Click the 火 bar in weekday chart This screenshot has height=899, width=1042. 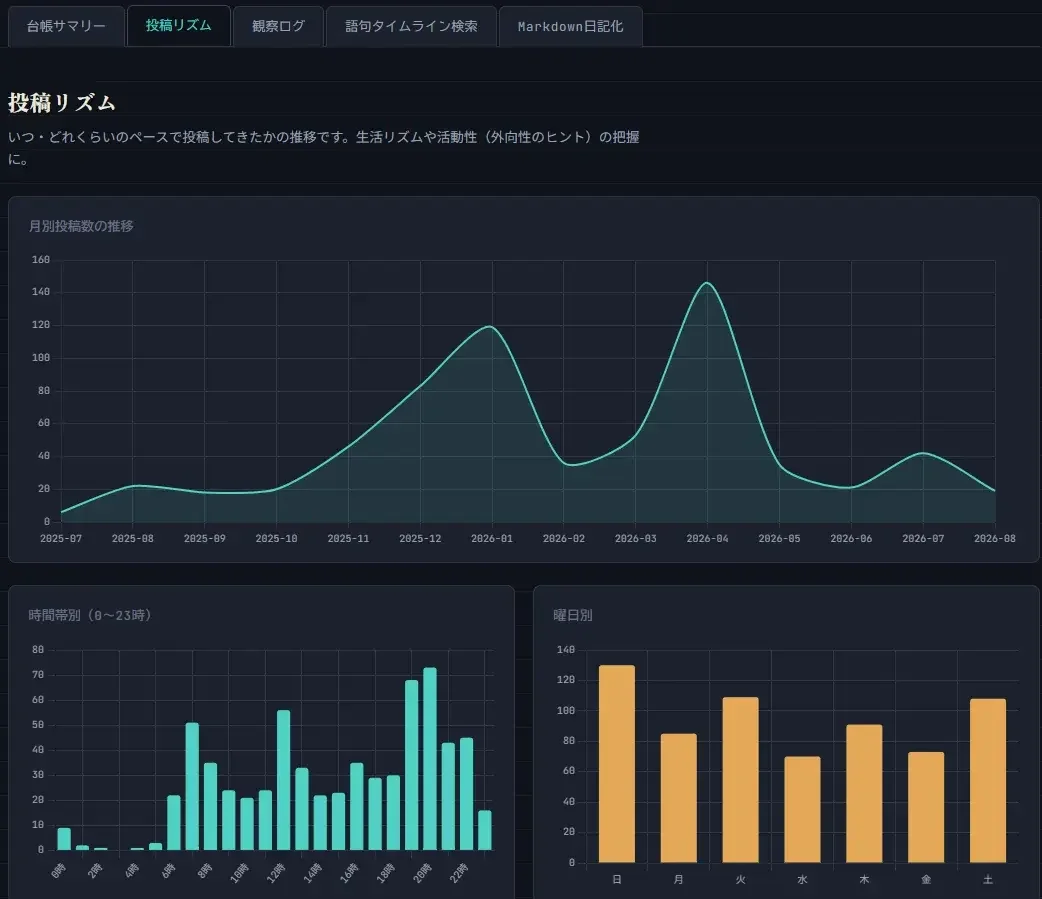[740, 780]
